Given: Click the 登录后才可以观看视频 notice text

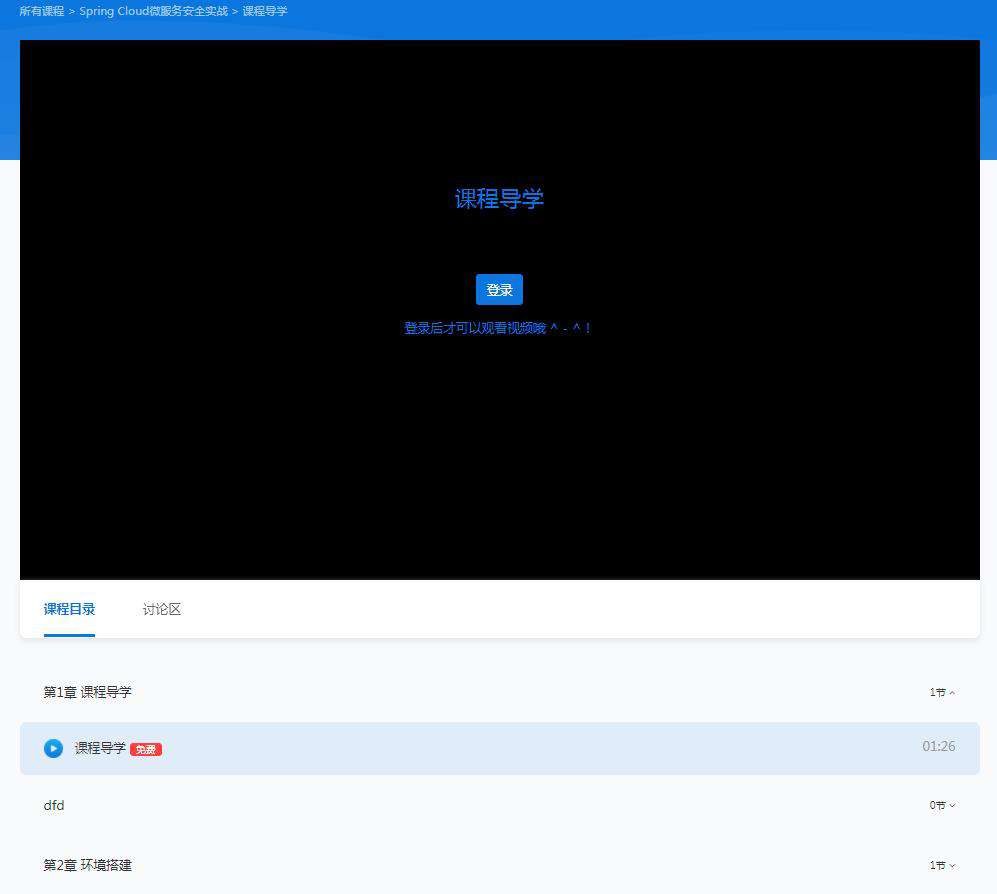Looking at the screenshot, I should click(498, 328).
